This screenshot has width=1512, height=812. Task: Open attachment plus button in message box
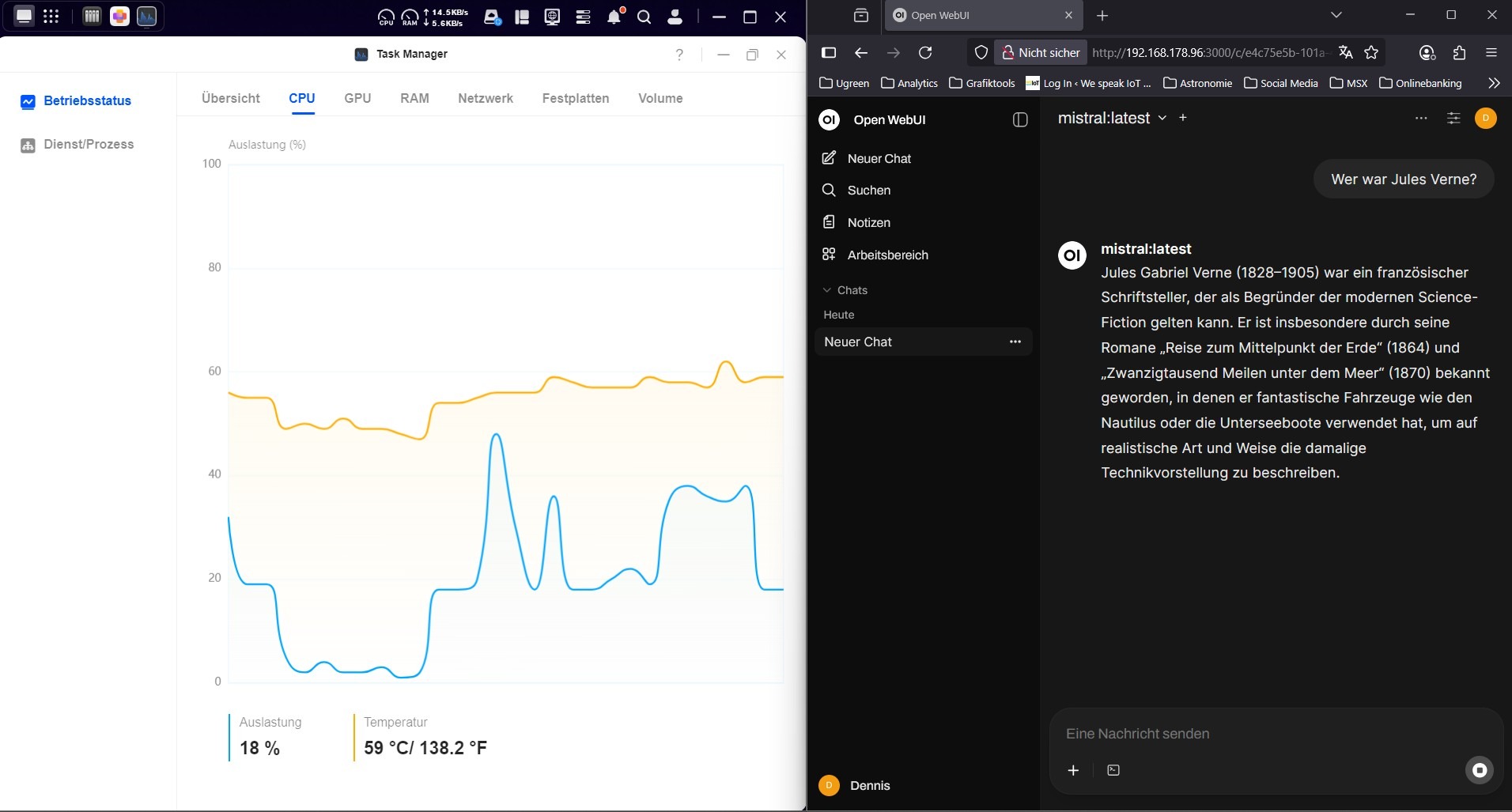pyautogui.click(x=1073, y=770)
